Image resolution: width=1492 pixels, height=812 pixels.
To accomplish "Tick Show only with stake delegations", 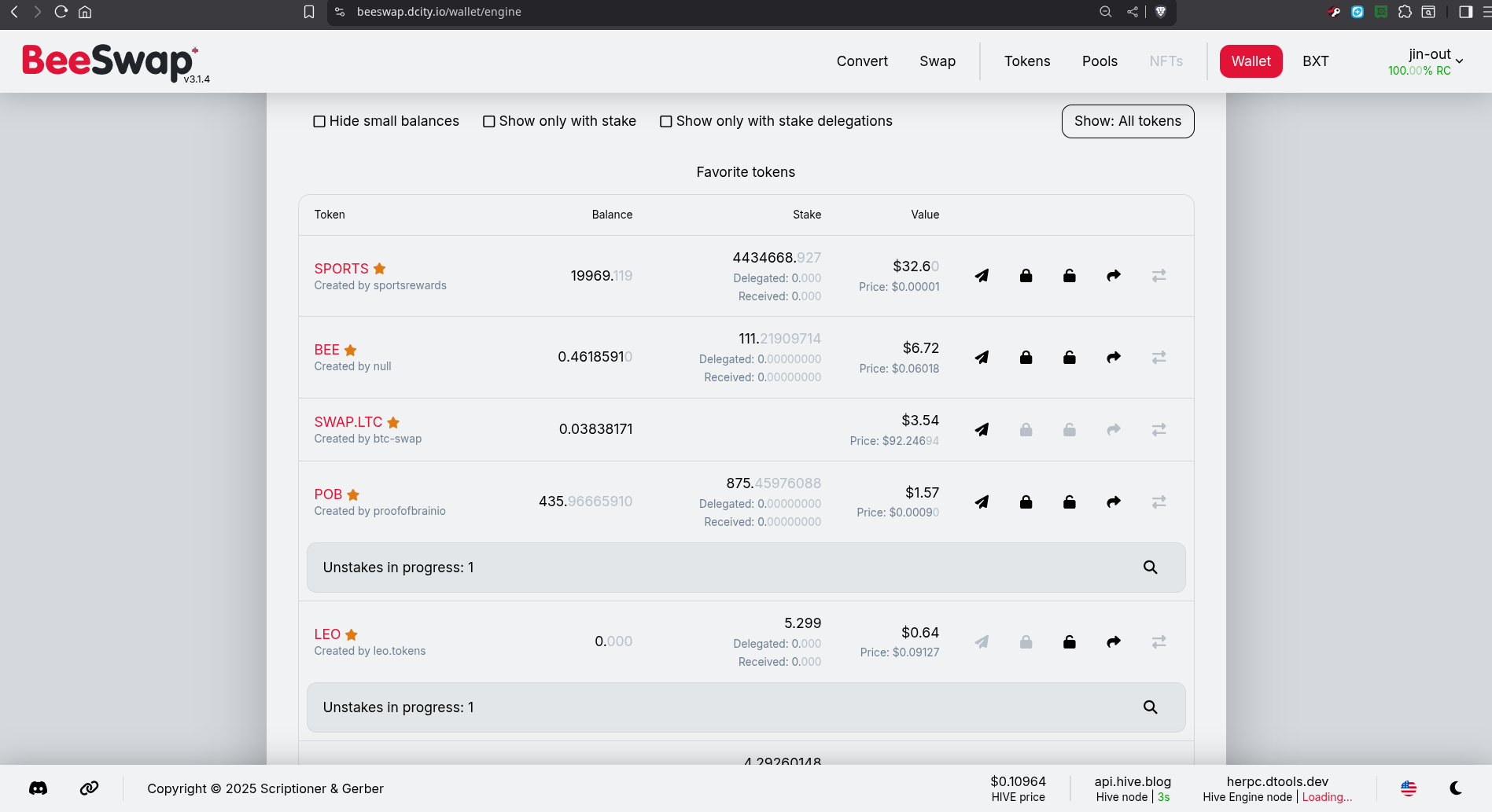I will click(x=666, y=122).
